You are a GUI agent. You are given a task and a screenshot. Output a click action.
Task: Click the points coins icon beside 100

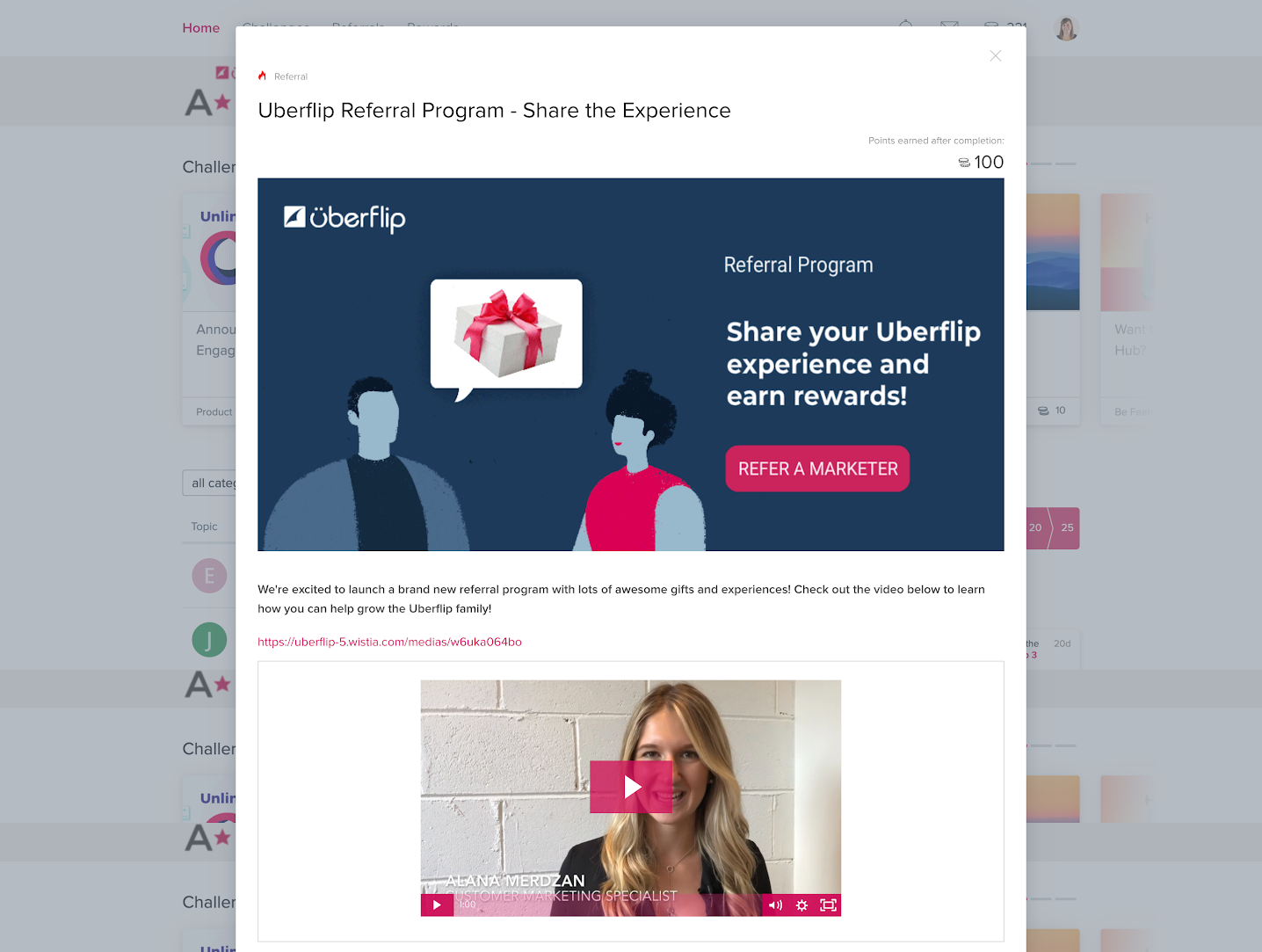[x=964, y=163]
